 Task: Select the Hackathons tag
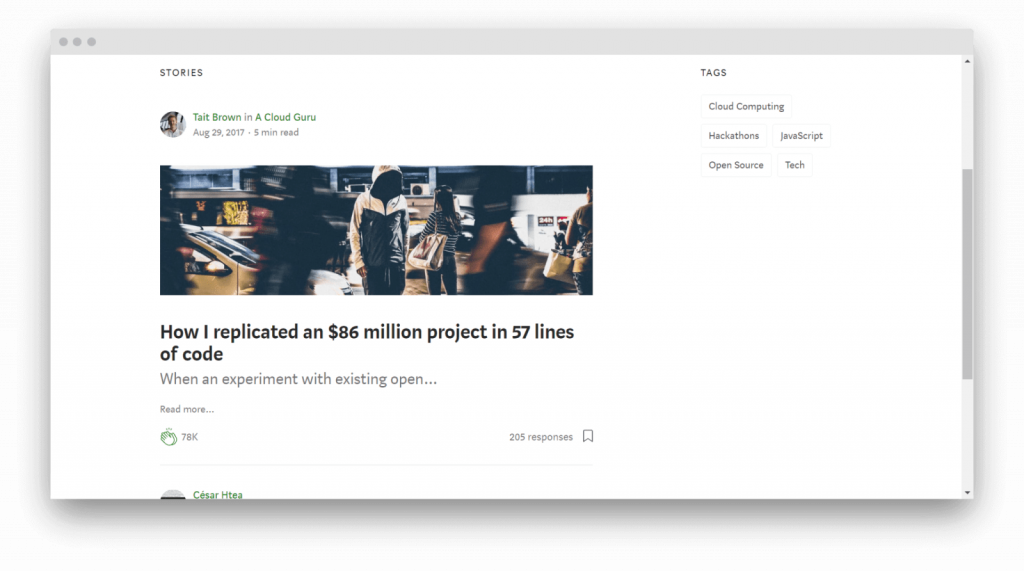coord(734,136)
